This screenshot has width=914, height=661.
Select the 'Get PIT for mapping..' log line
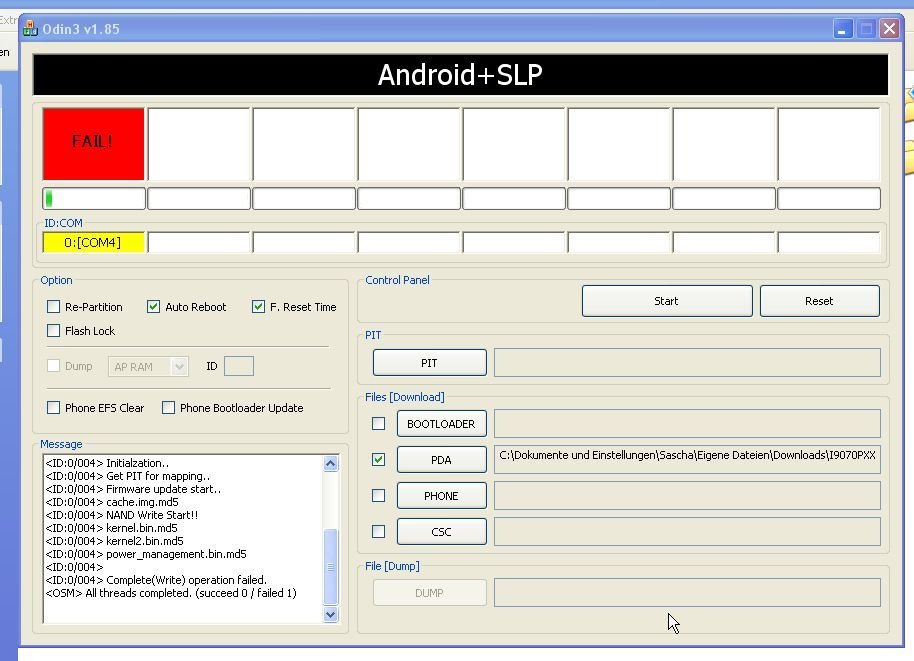click(x=128, y=476)
